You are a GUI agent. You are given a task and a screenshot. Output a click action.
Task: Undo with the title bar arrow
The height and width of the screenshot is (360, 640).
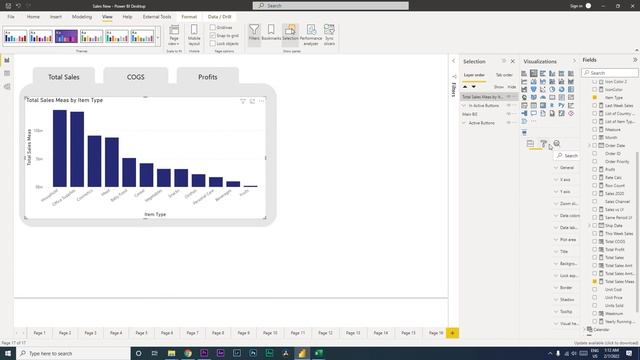18,6
